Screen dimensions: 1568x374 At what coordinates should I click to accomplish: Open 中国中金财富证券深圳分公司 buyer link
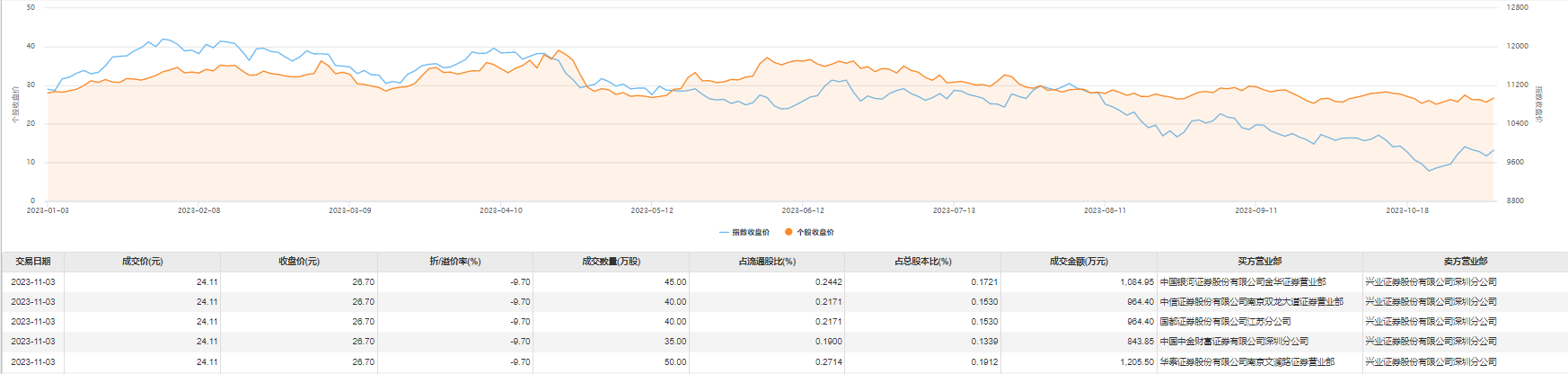pos(1234,342)
